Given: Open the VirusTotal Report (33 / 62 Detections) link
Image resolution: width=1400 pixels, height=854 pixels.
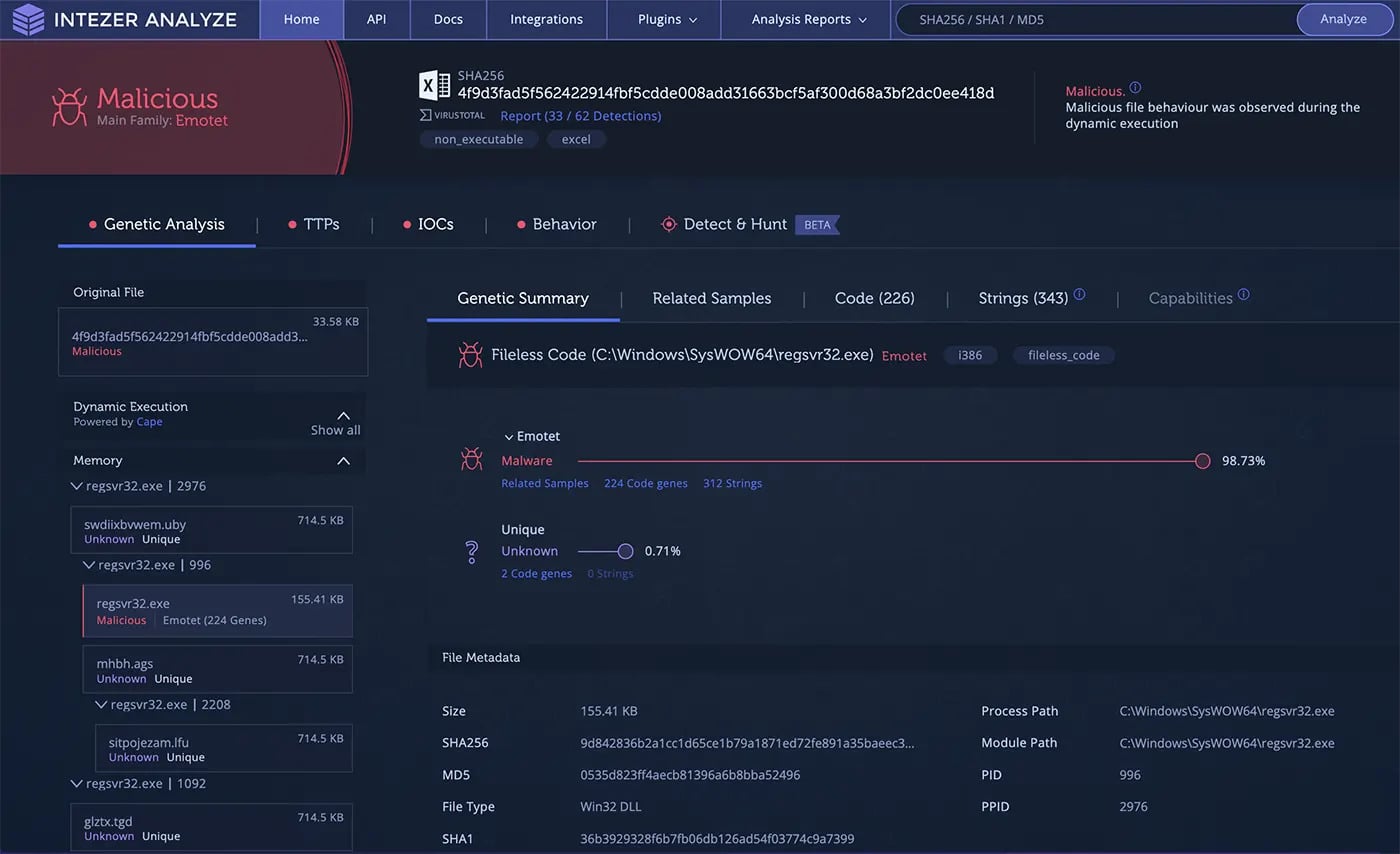Looking at the screenshot, I should coord(581,116).
